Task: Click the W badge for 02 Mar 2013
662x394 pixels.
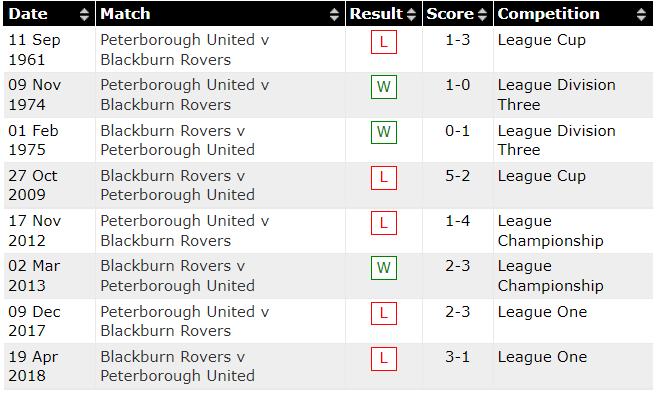Action: [x=384, y=268]
